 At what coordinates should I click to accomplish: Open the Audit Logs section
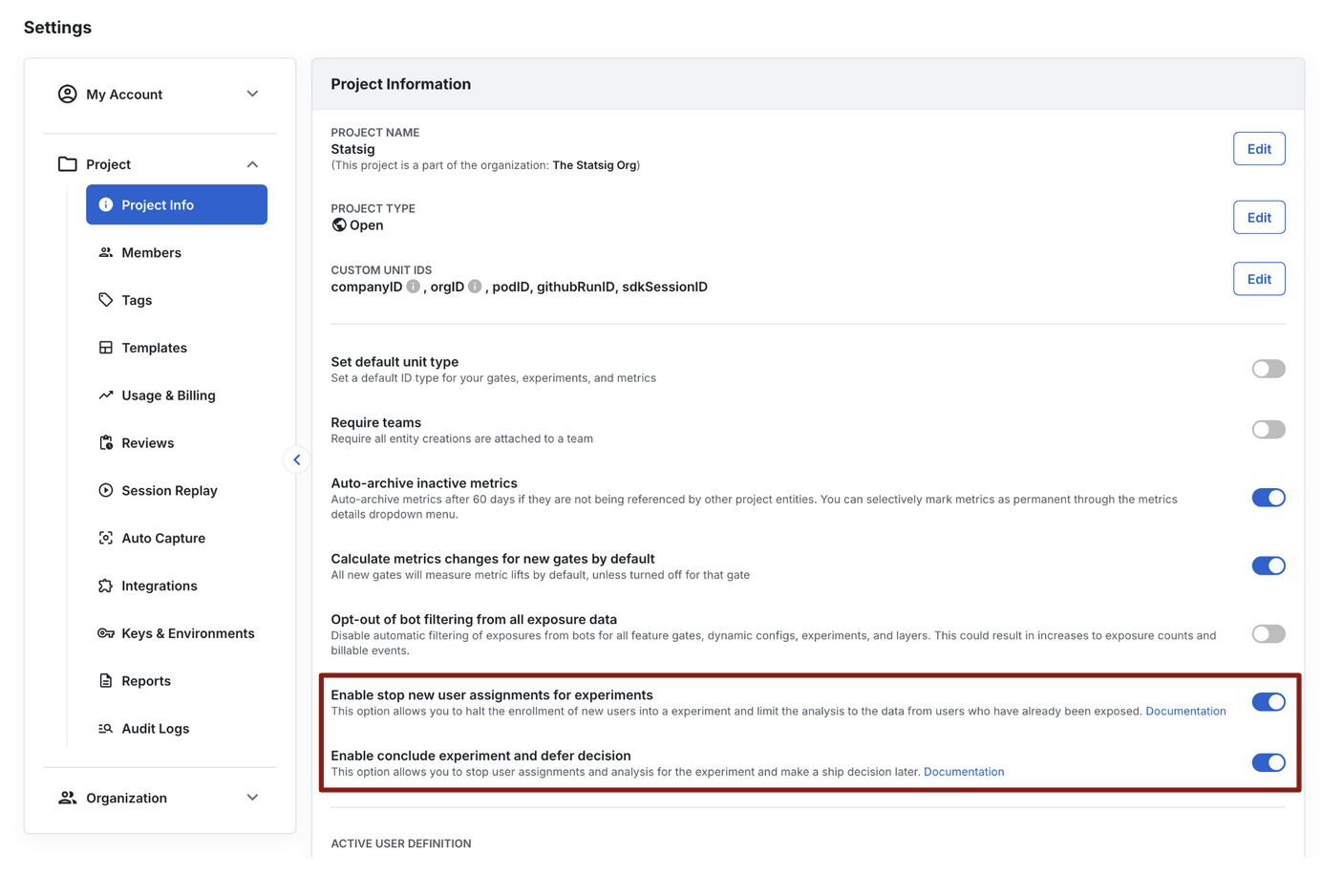tap(156, 728)
